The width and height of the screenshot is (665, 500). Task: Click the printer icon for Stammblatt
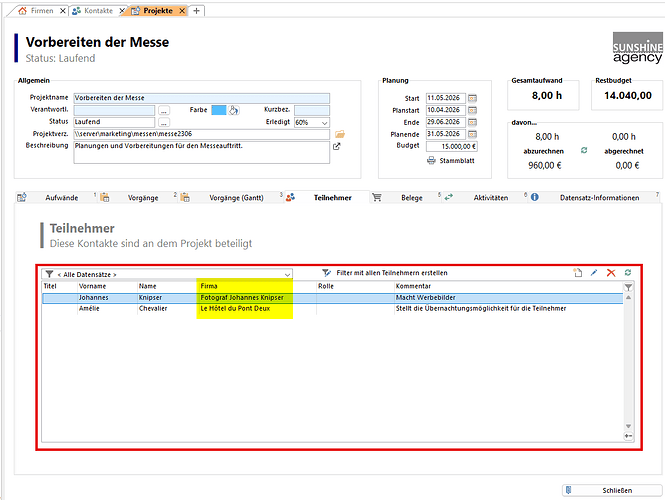(431, 161)
